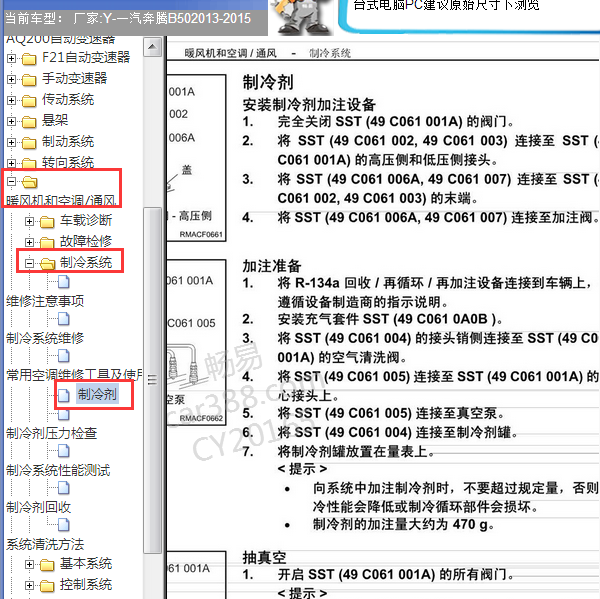Click the 车载诊断 folder icon
The width and height of the screenshot is (600, 599).
pyautogui.click(x=47, y=222)
